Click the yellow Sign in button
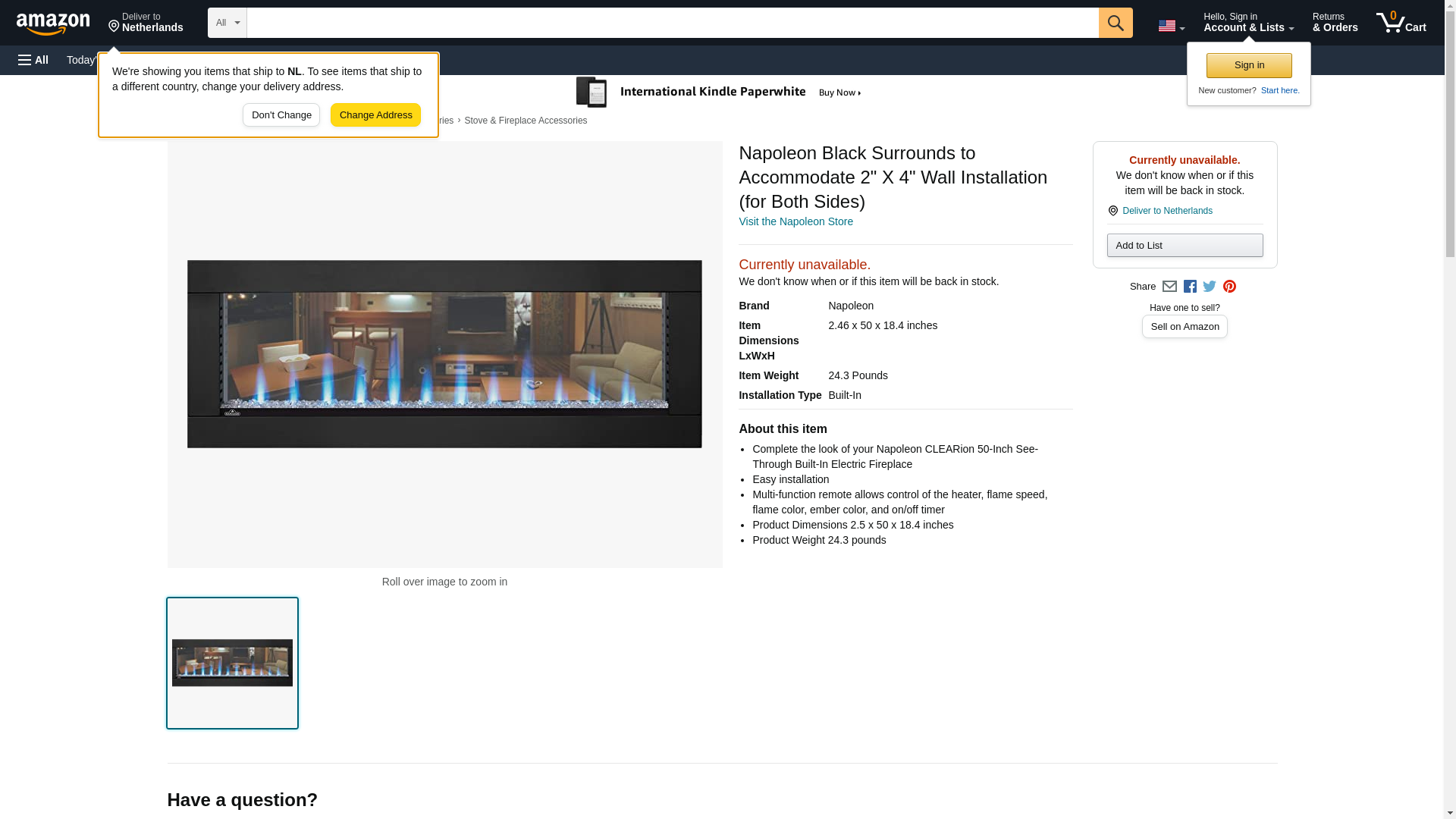 tap(1249, 65)
